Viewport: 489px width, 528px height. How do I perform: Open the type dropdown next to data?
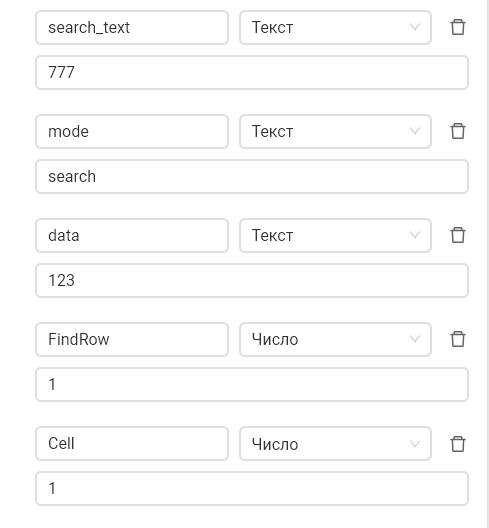(x=335, y=235)
